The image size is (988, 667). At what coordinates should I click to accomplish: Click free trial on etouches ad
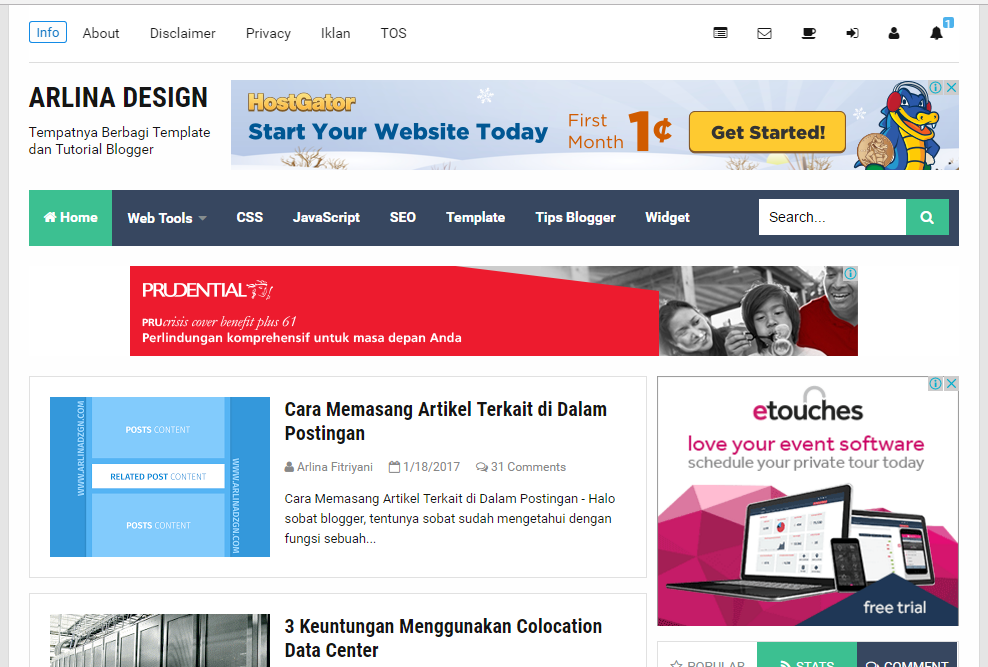(895, 607)
